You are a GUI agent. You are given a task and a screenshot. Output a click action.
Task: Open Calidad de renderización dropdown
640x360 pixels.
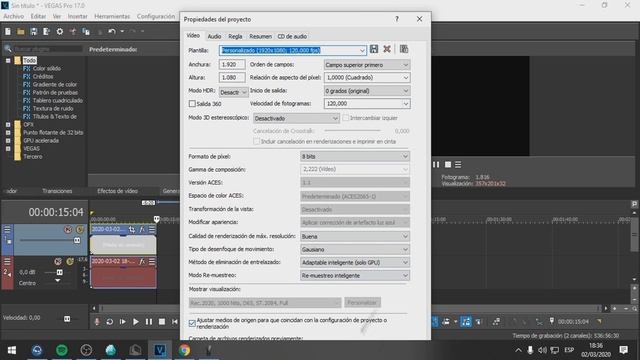(355, 236)
